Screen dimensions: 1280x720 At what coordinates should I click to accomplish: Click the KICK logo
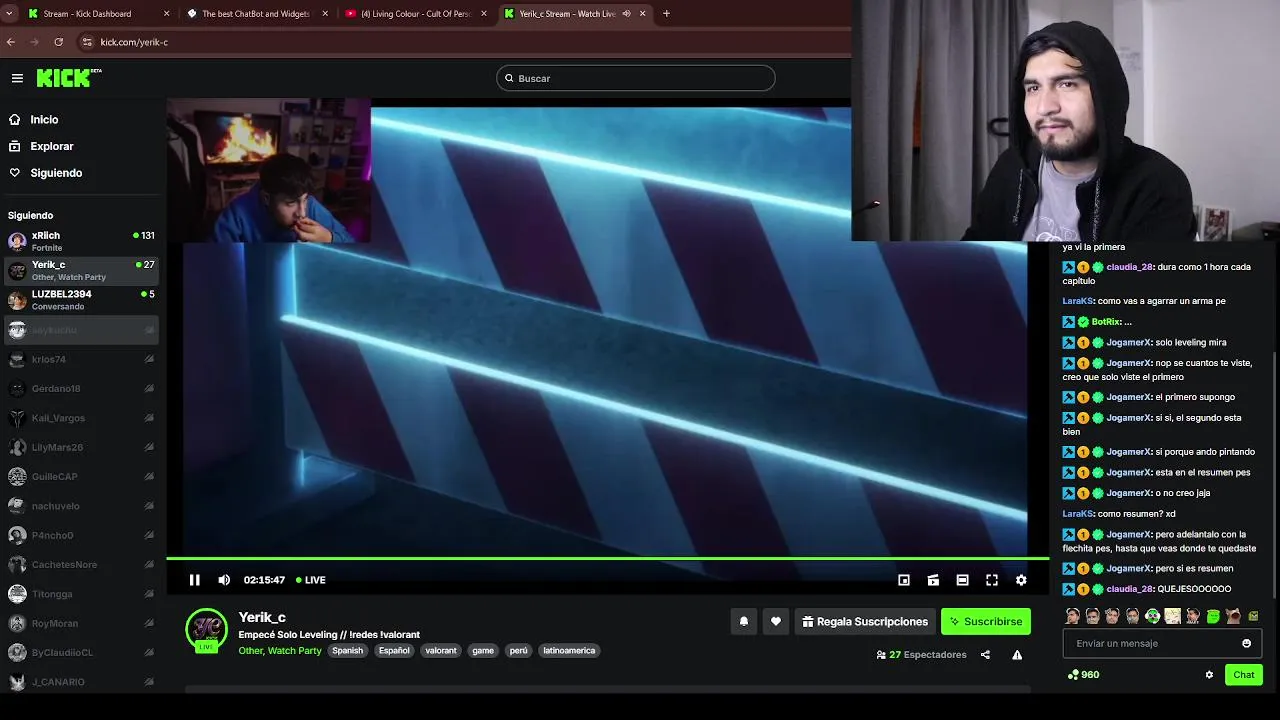point(69,78)
